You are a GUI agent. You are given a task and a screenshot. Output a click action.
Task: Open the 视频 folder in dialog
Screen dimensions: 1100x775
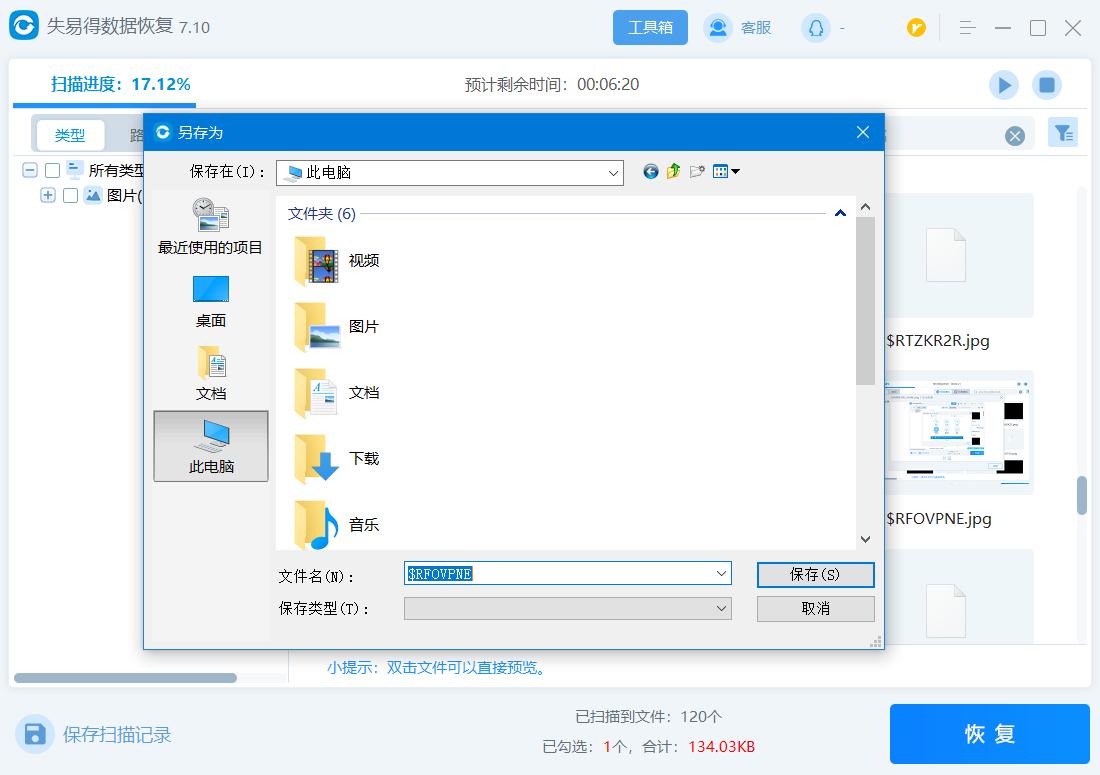344,260
